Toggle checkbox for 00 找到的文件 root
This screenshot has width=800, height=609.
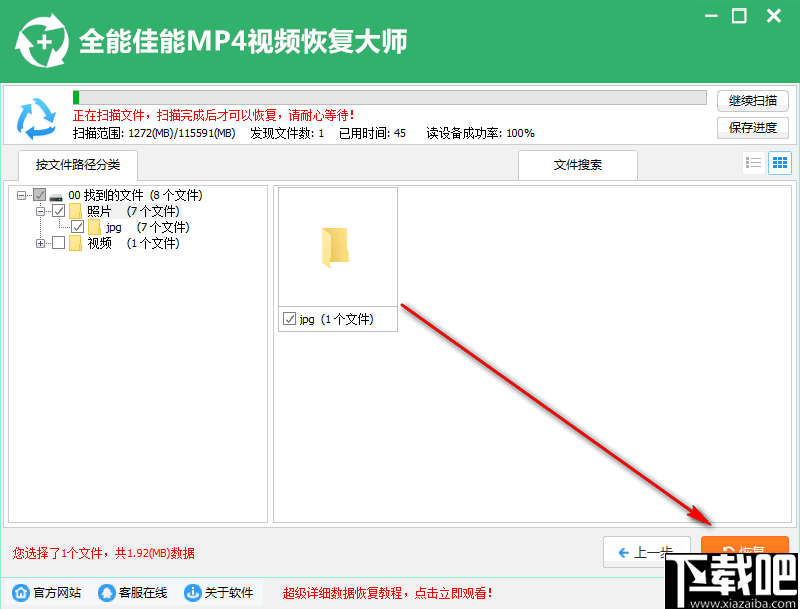[40, 195]
